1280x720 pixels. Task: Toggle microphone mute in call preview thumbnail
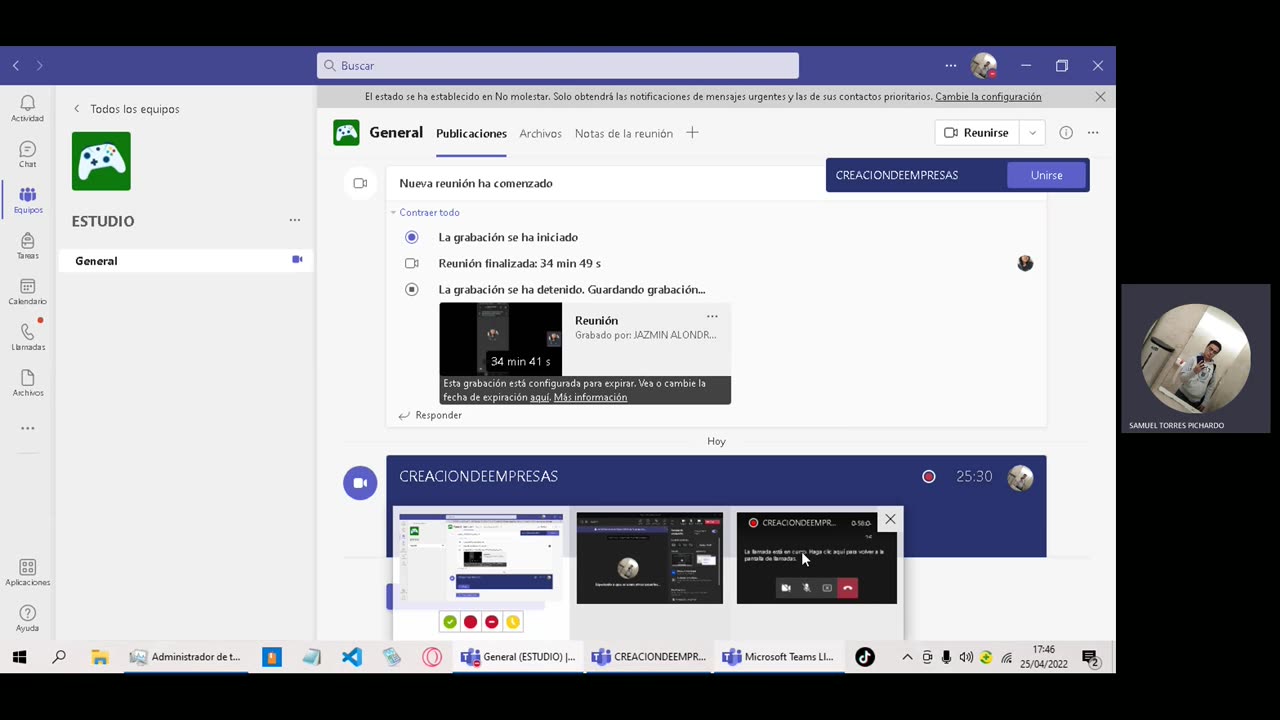(806, 588)
